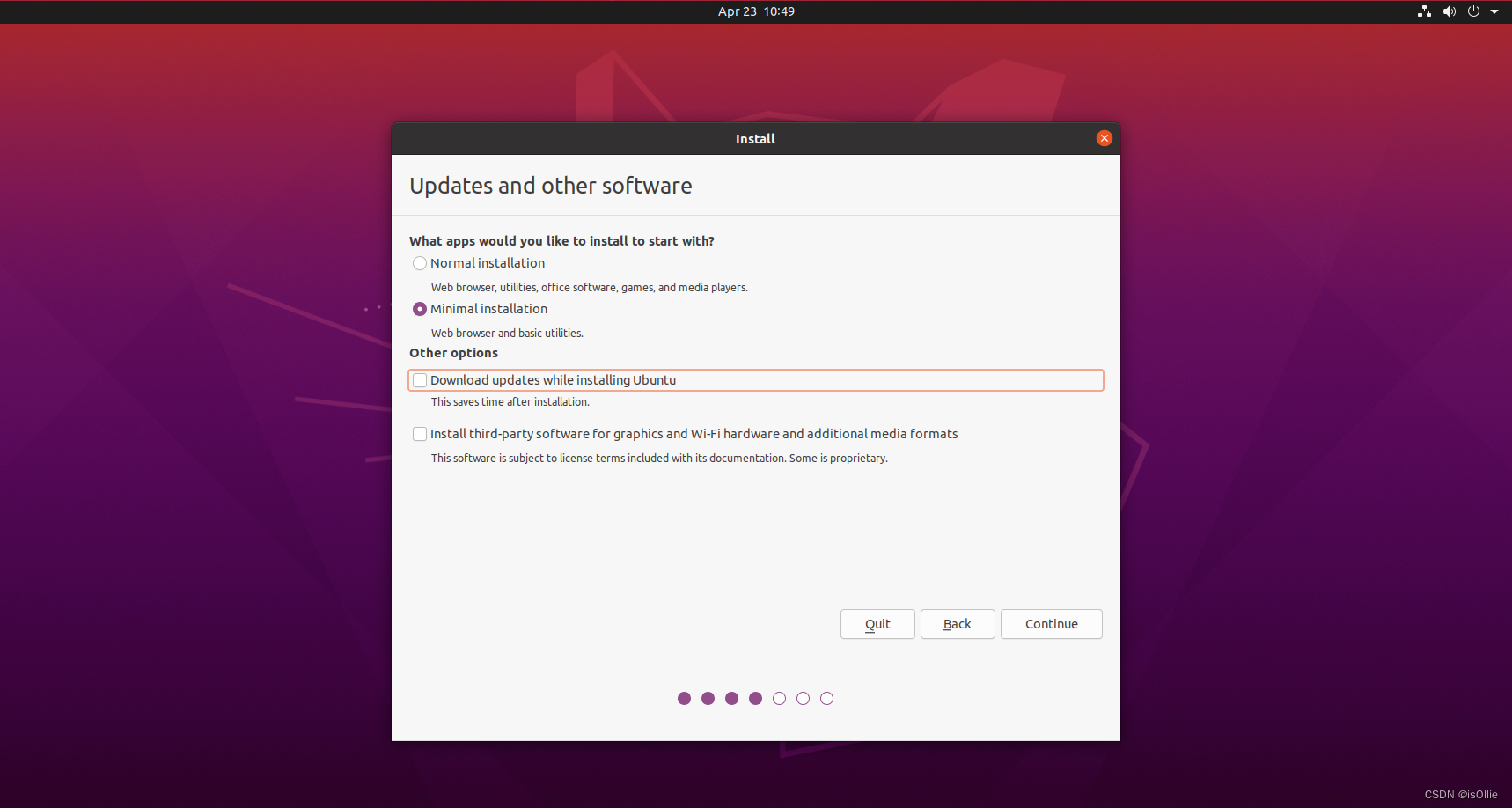Click the Install window title bar
Viewport: 1512px width, 808px height.
[x=755, y=138]
